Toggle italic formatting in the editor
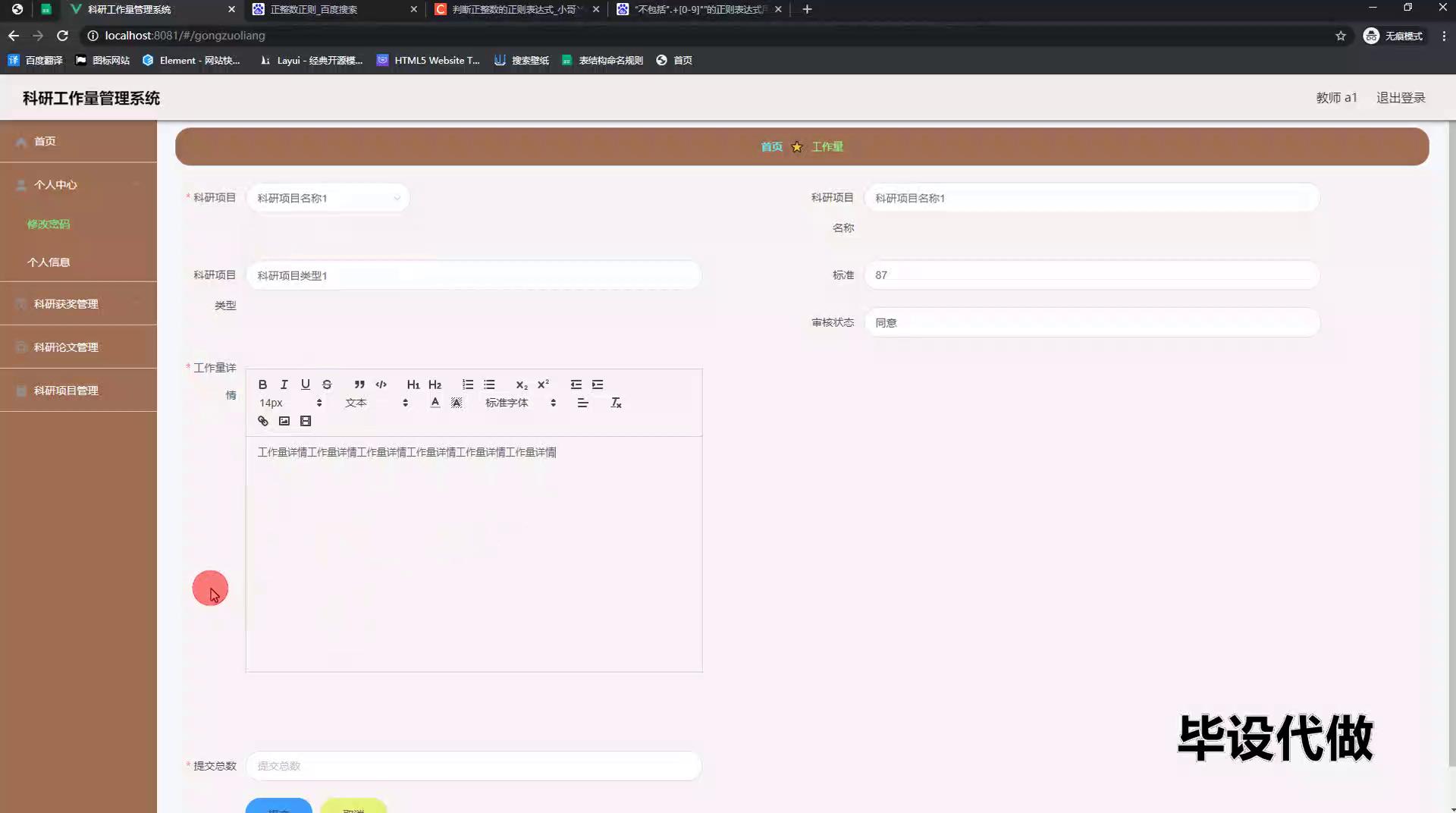Screen dimensions: 1456x813 284,385
